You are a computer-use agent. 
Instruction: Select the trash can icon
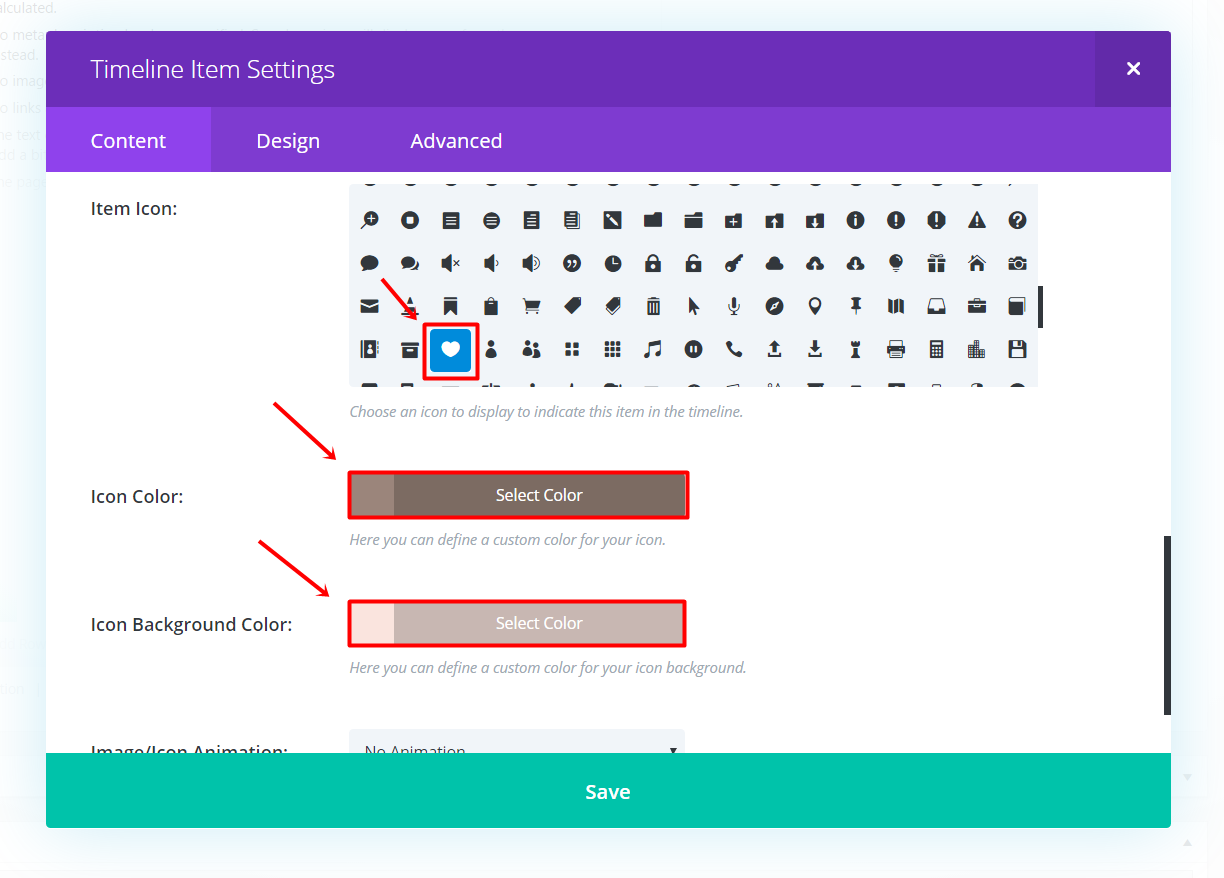coord(653,306)
